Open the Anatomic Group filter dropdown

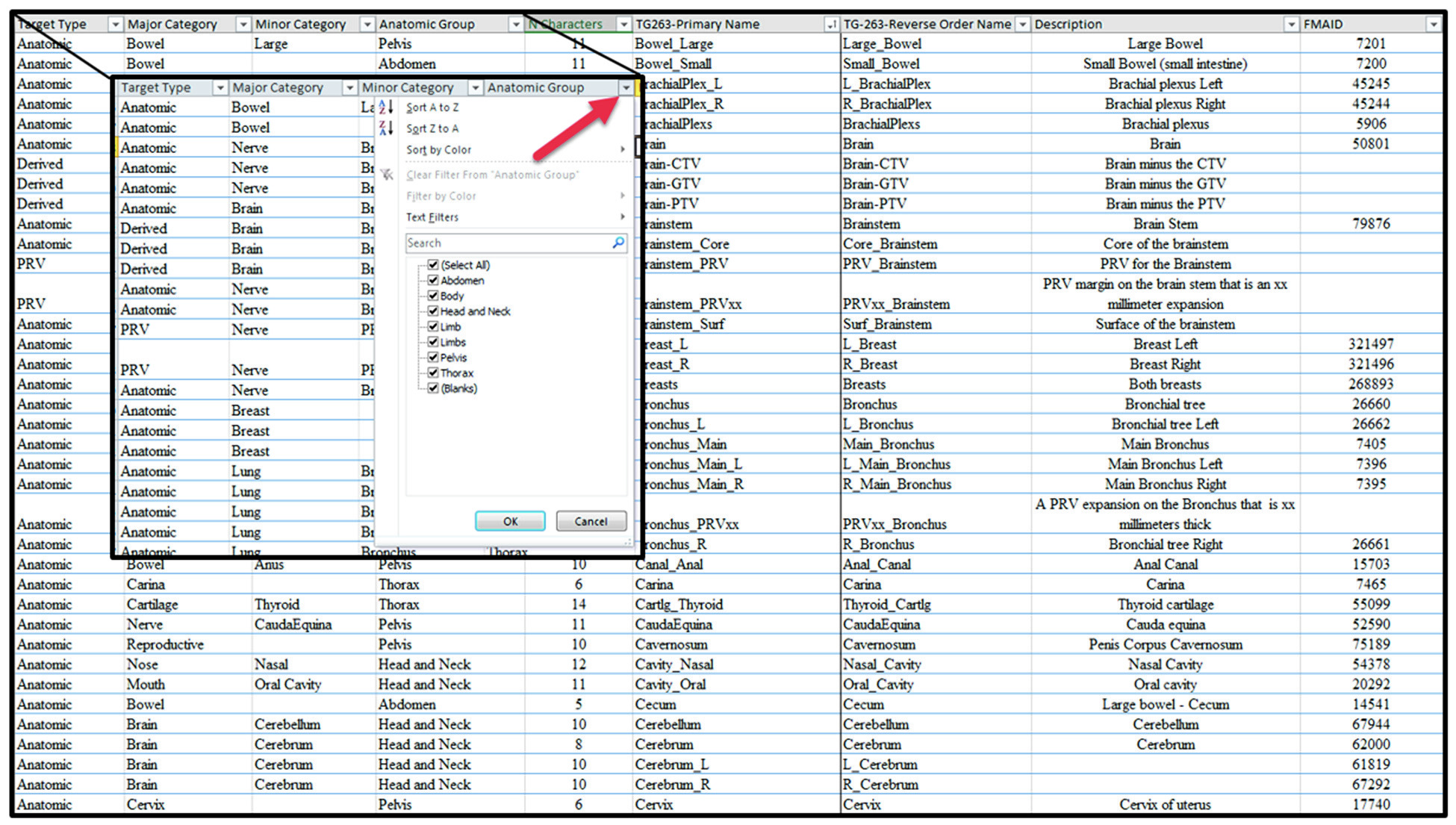626,87
